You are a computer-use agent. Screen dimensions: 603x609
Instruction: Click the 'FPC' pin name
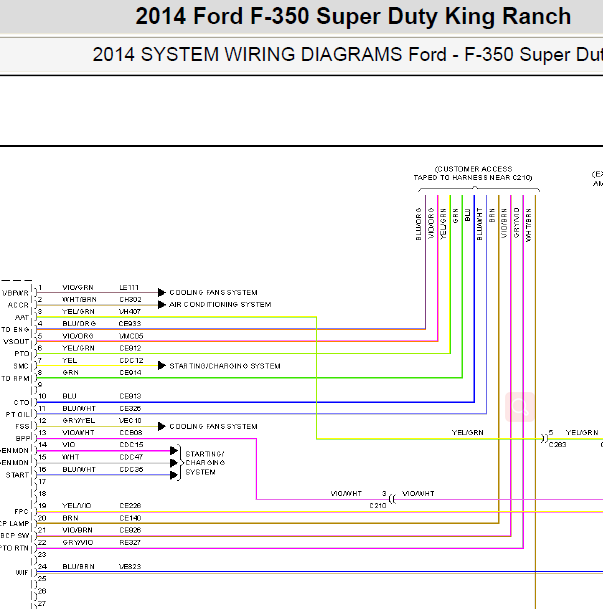[x=21, y=512]
